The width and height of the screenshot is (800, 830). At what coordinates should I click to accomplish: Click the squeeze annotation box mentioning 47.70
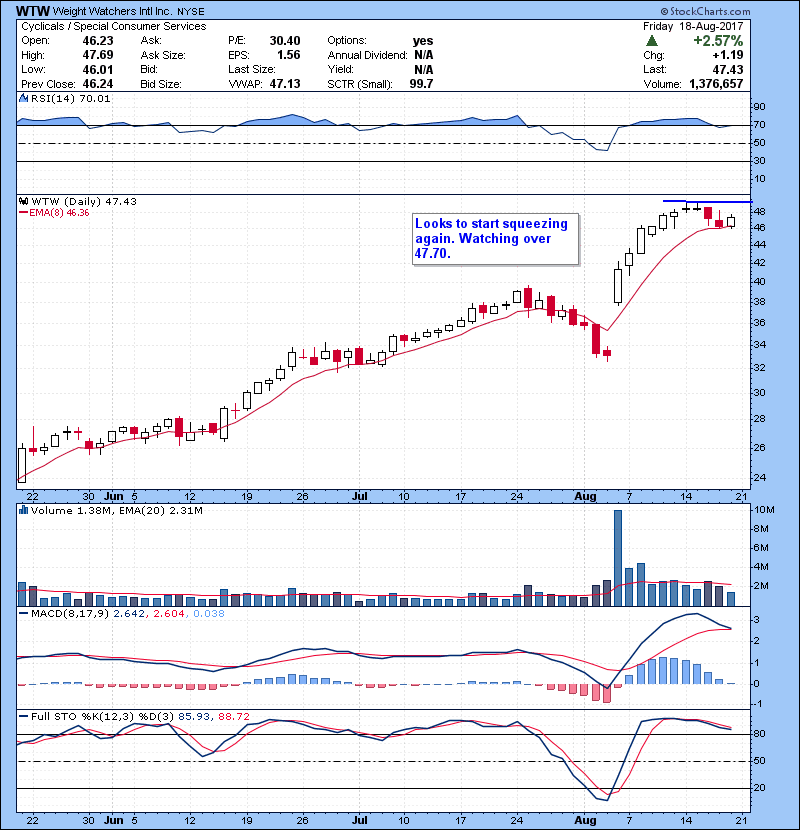click(x=495, y=239)
